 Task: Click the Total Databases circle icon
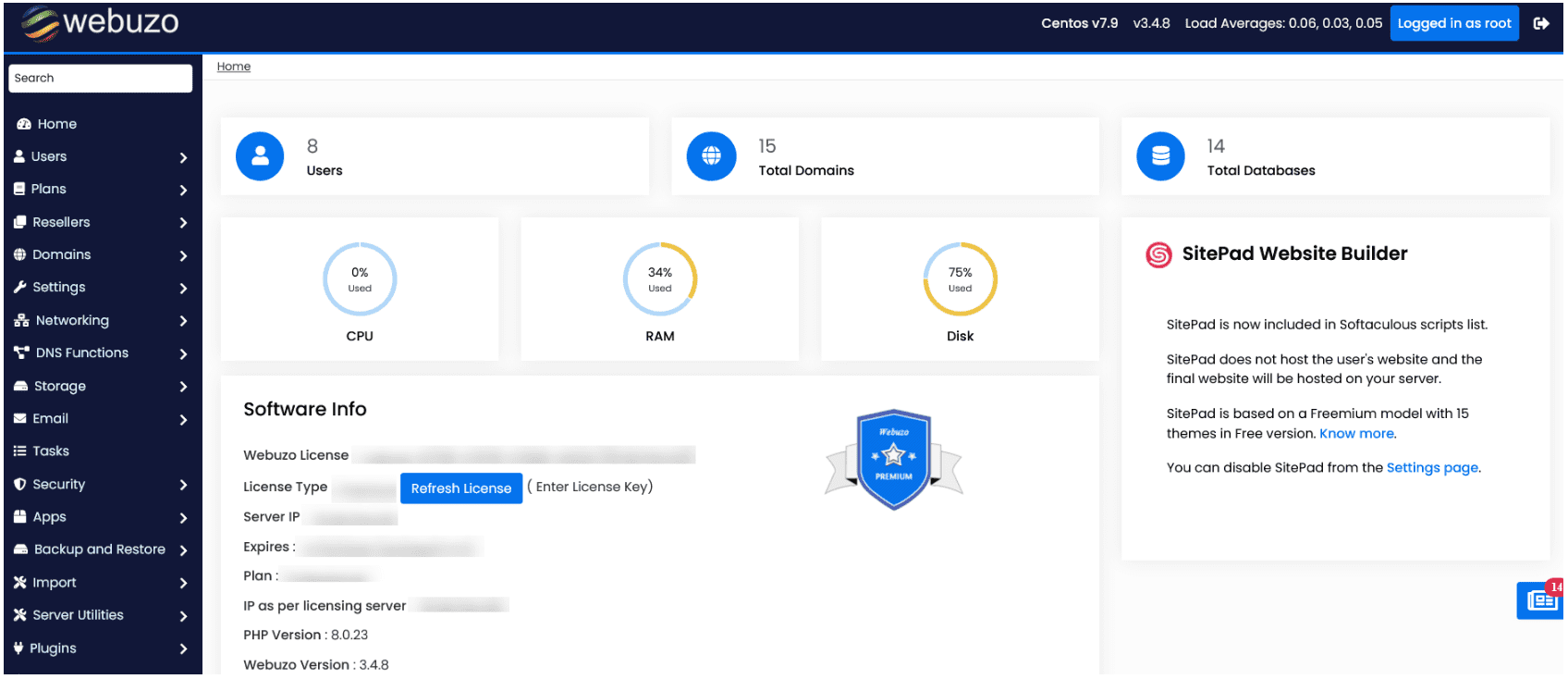[x=1160, y=156]
